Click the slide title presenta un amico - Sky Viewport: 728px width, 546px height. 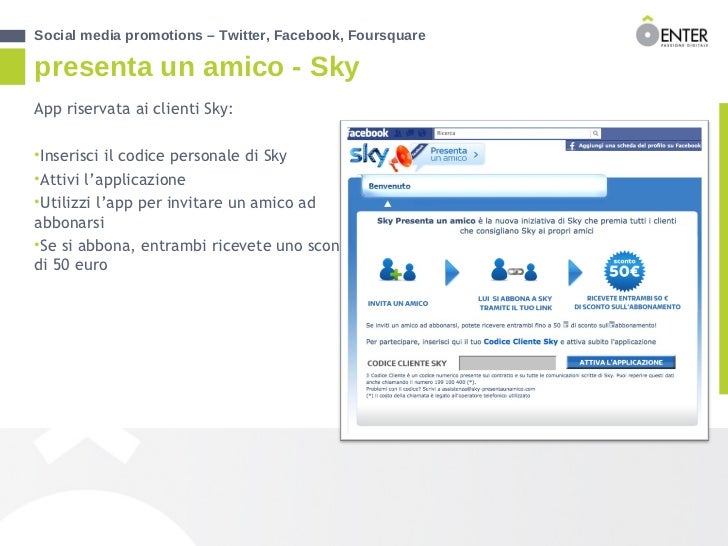coord(197,66)
